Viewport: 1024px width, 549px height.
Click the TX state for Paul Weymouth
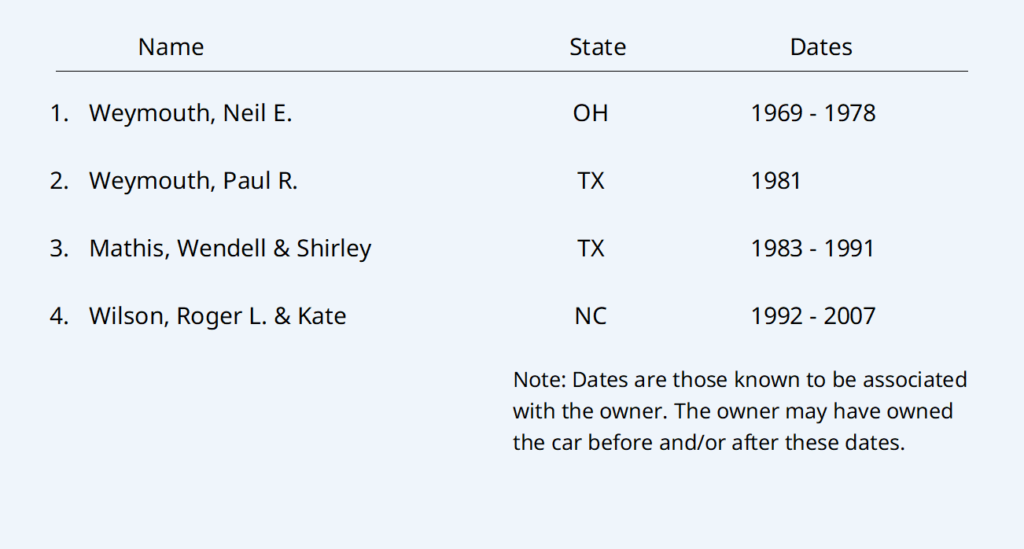click(x=590, y=181)
